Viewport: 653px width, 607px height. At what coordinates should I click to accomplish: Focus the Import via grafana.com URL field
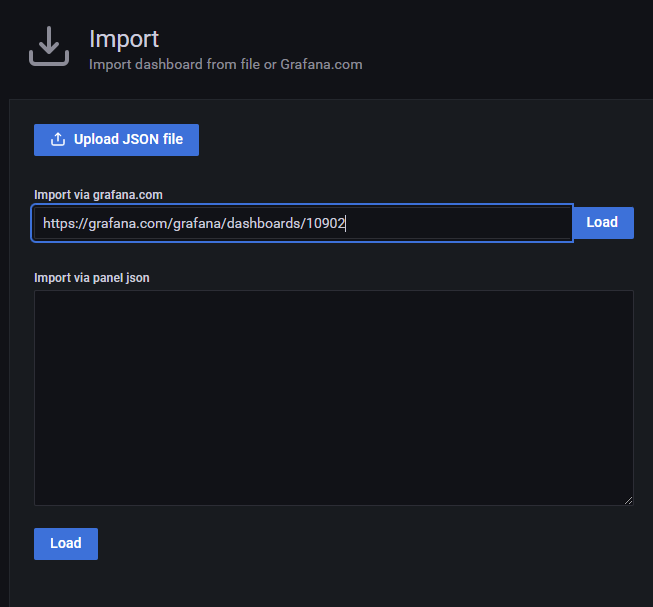click(x=302, y=224)
